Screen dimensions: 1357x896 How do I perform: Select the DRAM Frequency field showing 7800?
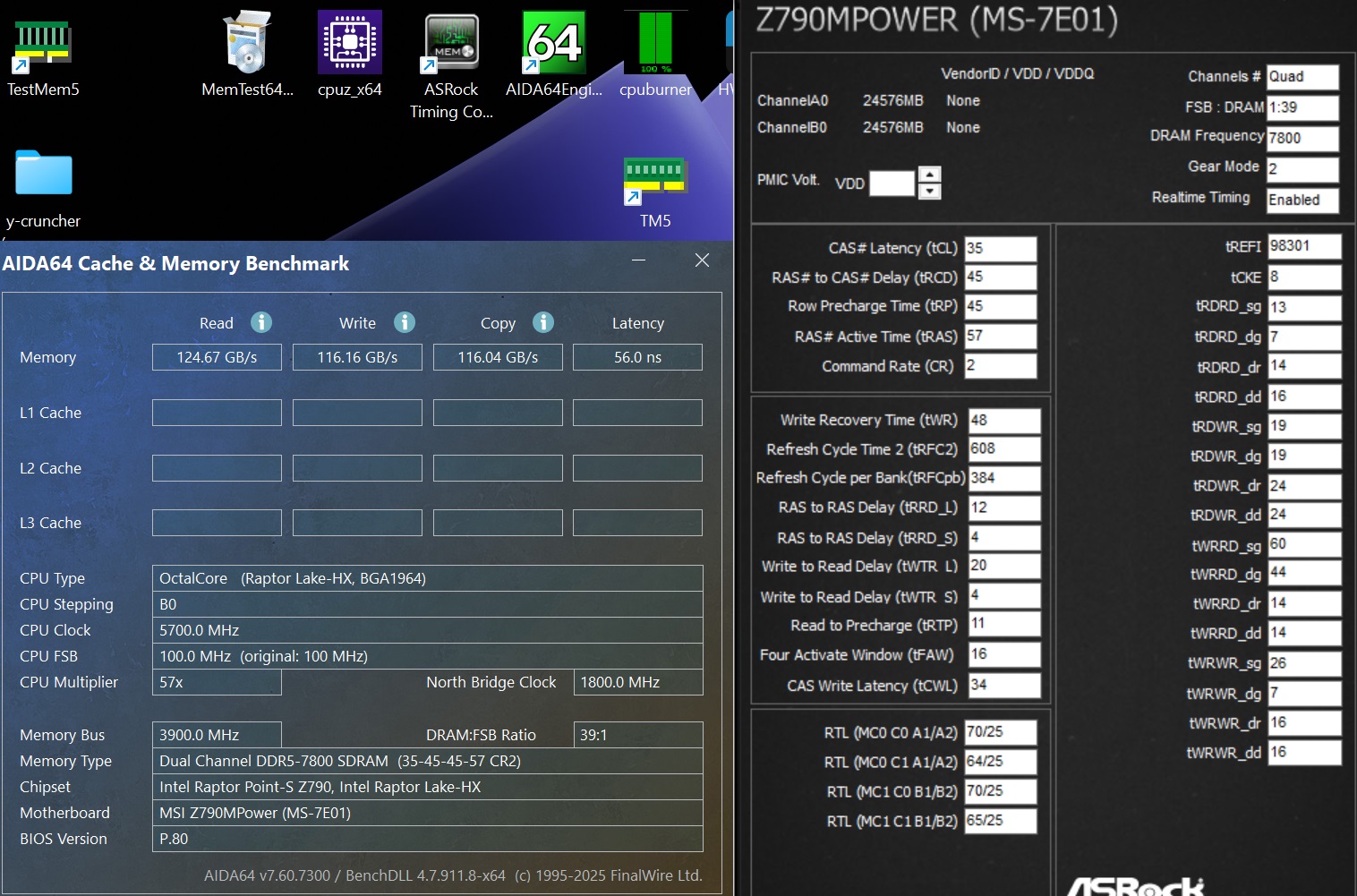[x=1303, y=138]
